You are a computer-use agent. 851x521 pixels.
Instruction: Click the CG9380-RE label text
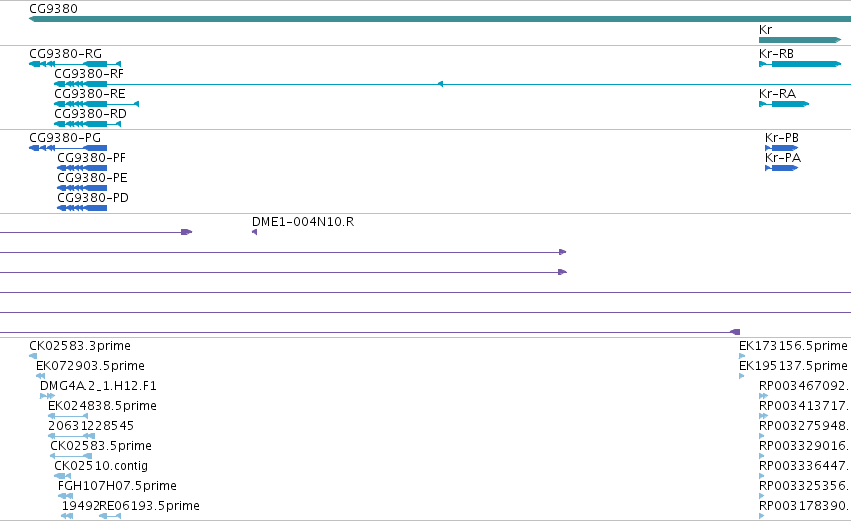pos(90,94)
